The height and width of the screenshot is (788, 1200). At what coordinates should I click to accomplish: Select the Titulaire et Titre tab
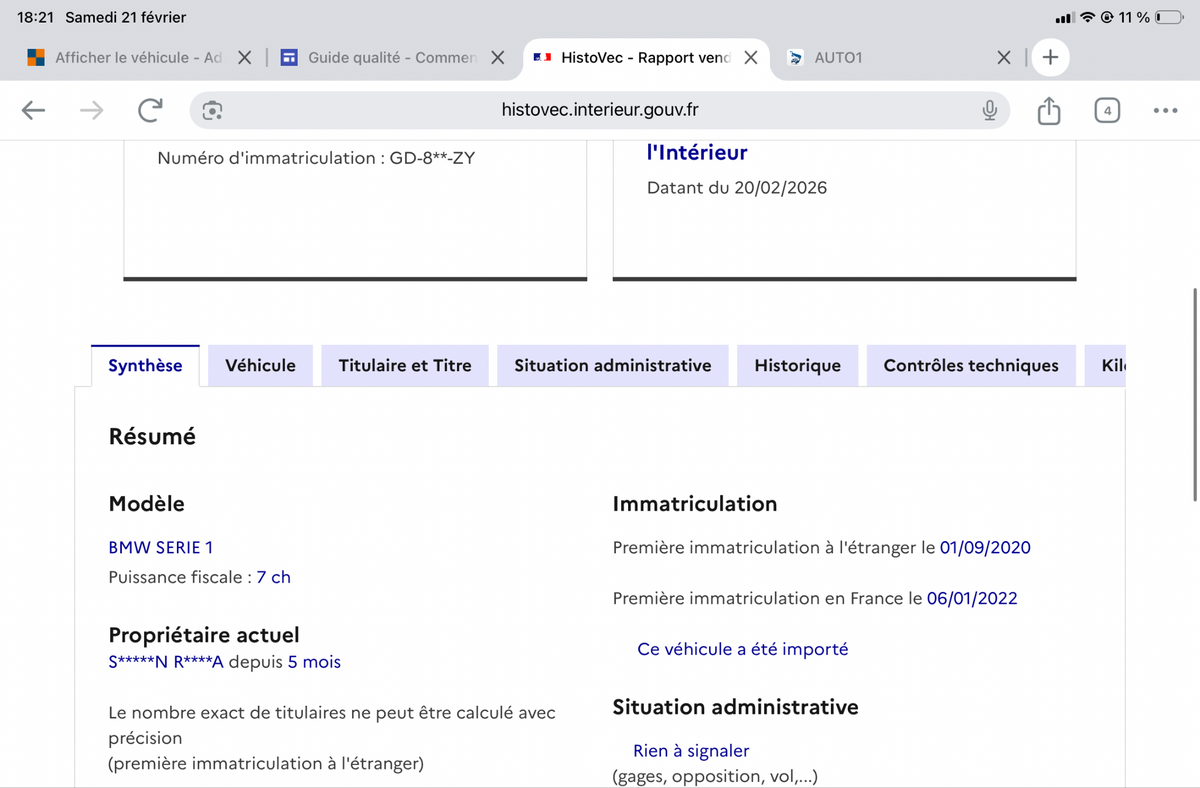[405, 366]
